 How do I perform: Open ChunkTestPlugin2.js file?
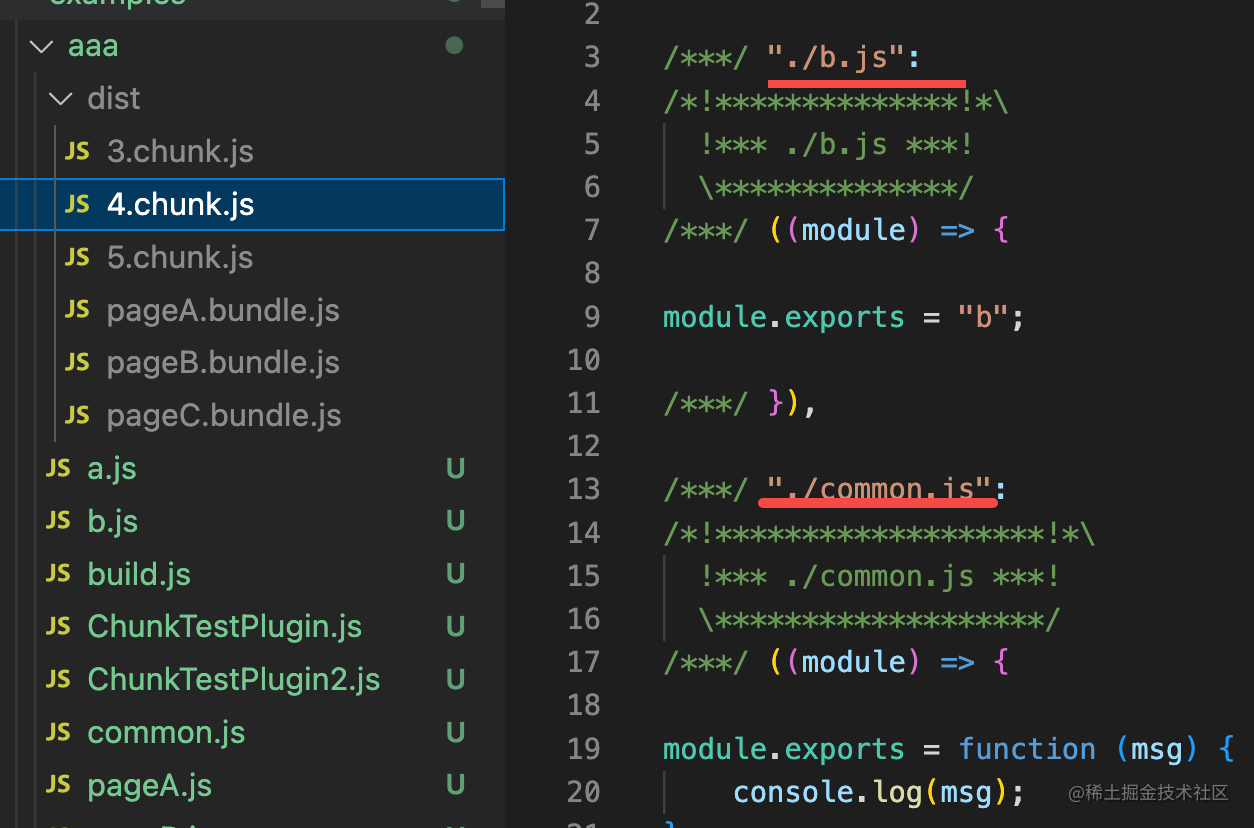(x=234, y=680)
